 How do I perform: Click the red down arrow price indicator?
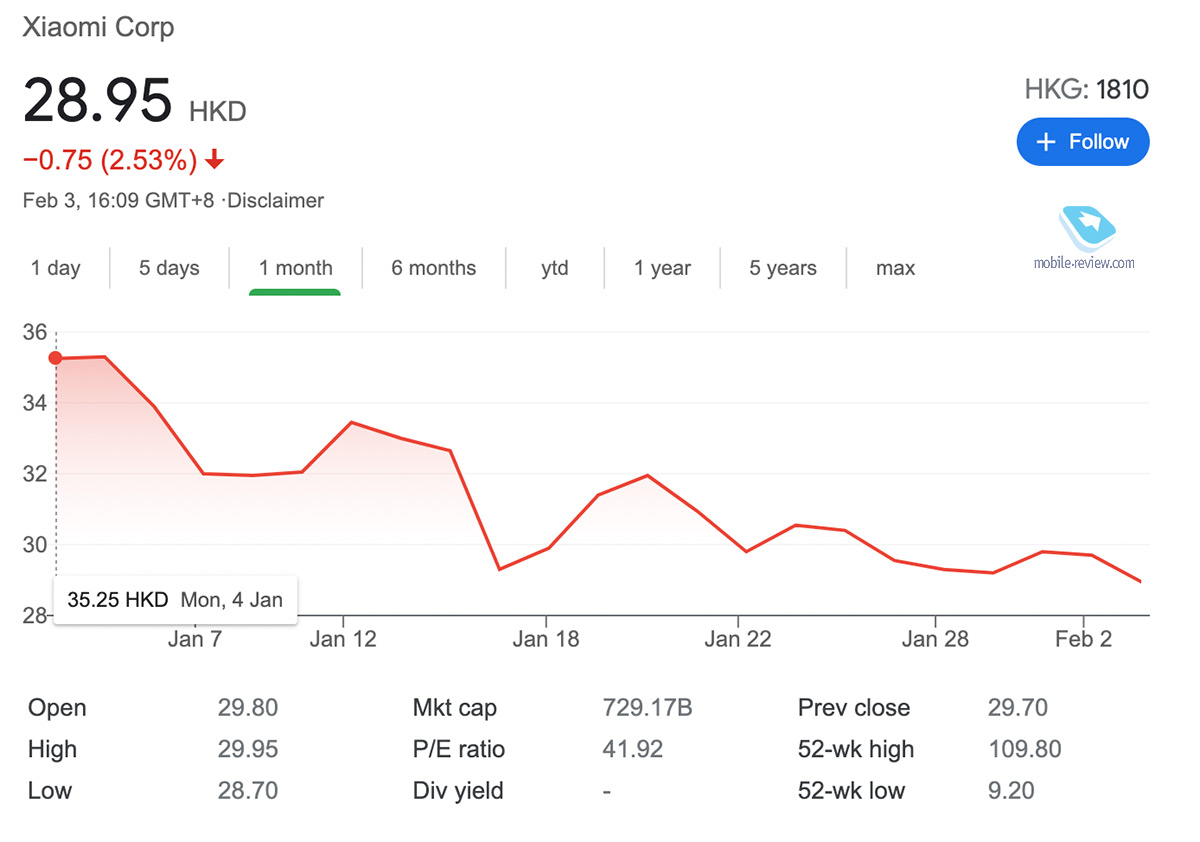click(x=214, y=160)
